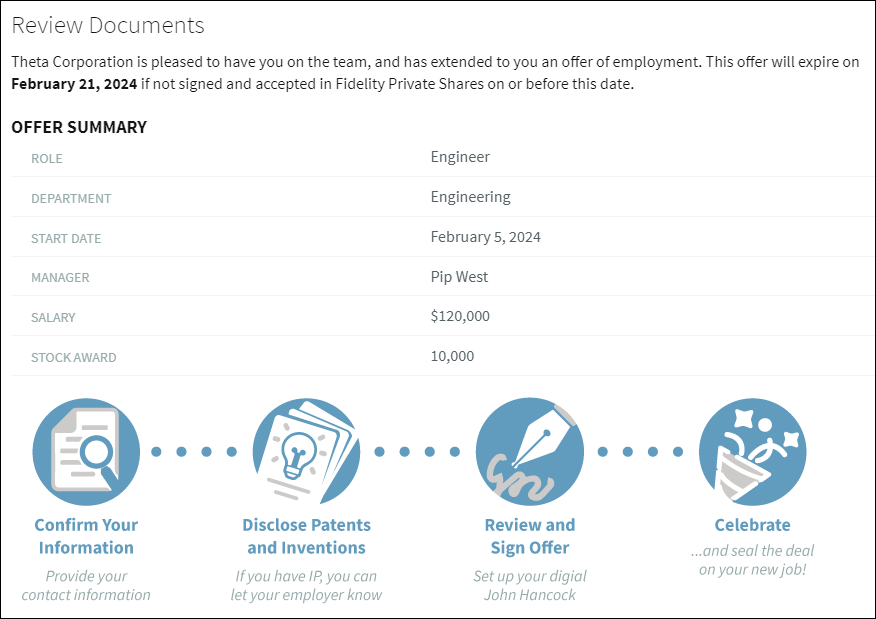This screenshot has width=876, height=619.
Task: Click manager name Pip West
Action: pos(459,277)
